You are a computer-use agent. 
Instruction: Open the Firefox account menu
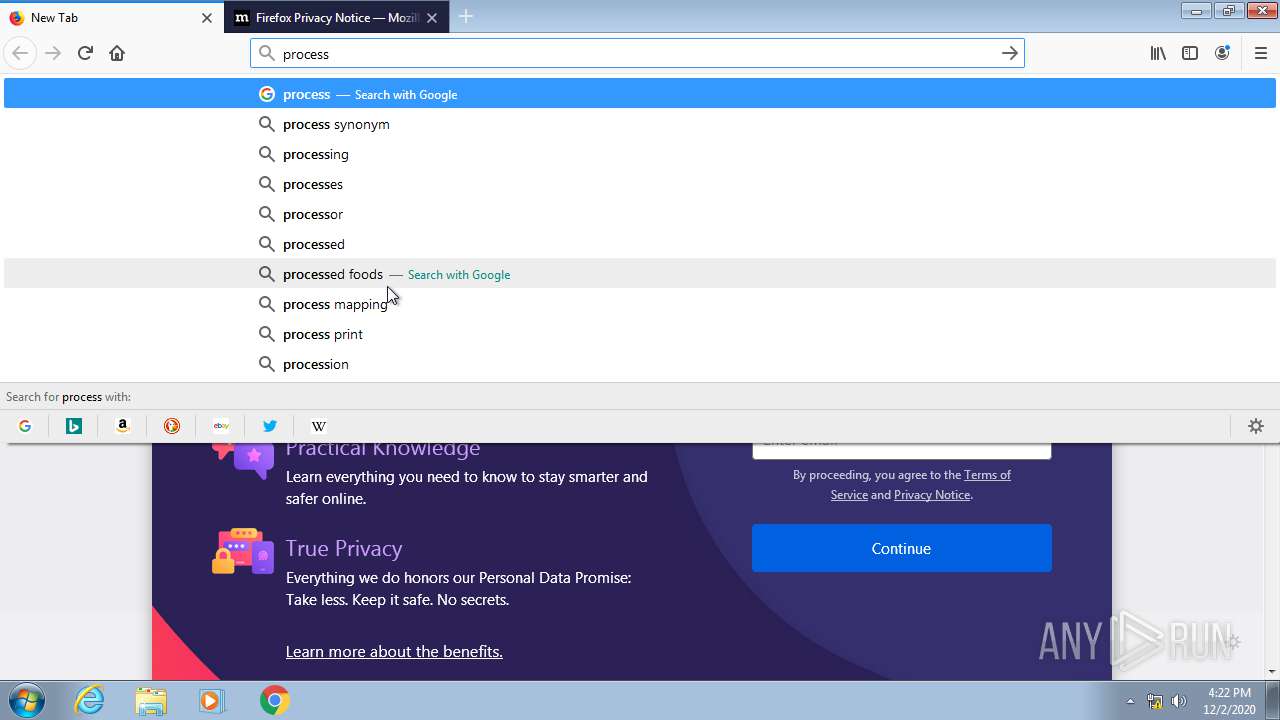(1222, 53)
